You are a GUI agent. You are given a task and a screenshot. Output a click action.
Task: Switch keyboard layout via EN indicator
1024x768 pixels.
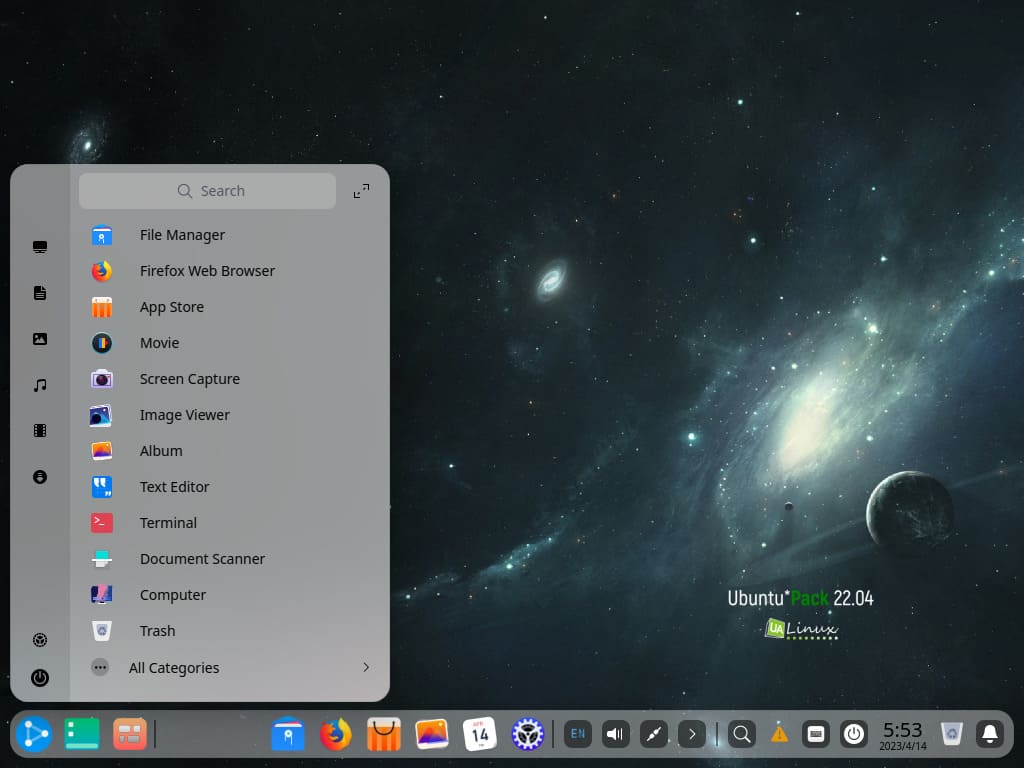tap(578, 734)
